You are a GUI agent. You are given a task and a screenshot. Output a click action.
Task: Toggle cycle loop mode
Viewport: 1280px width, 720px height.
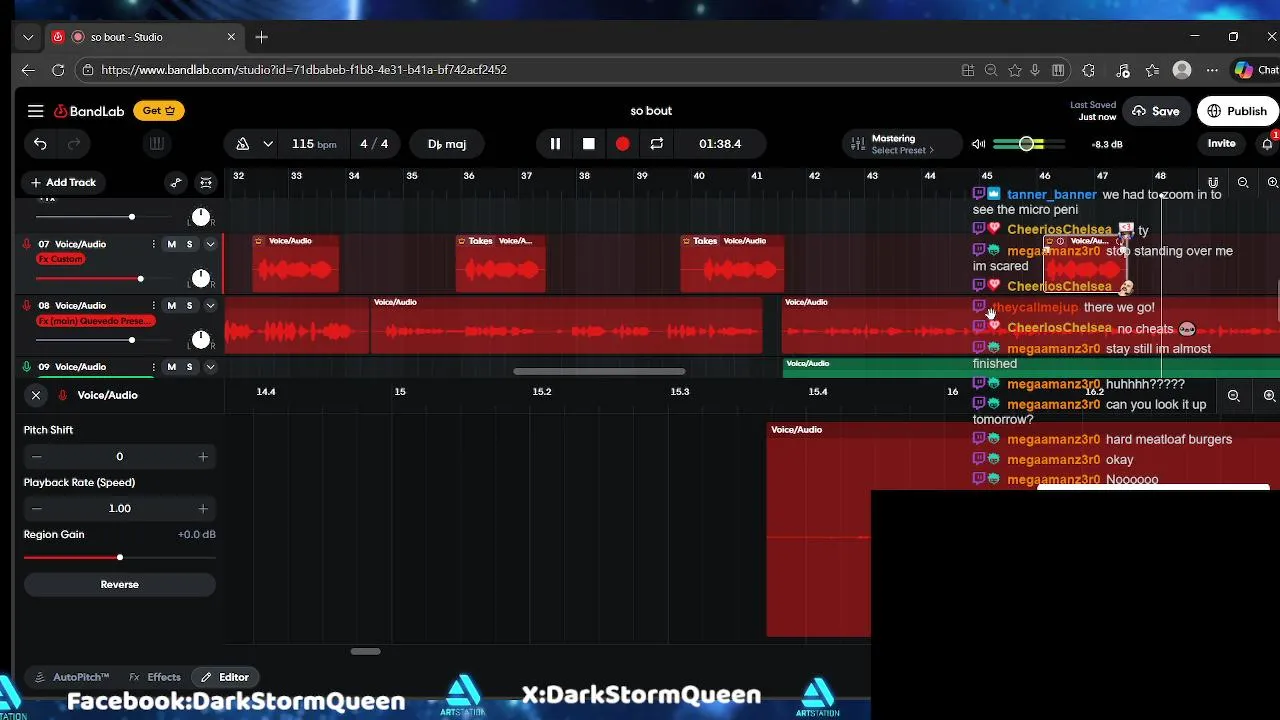pos(657,144)
